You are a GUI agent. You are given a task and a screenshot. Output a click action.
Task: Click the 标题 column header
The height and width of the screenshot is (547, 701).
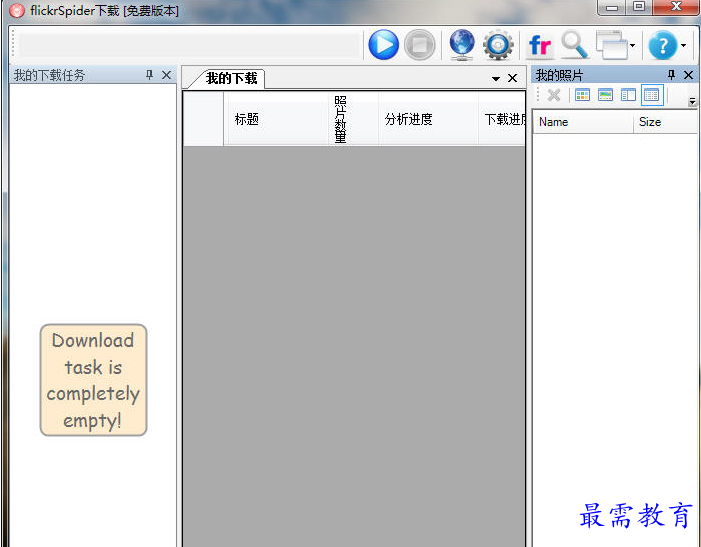(x=276, y=119)
